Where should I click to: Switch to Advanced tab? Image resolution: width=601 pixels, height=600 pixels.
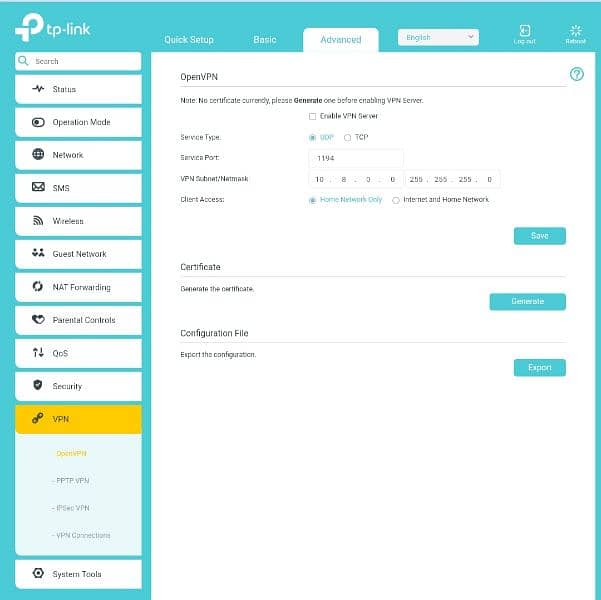(x=341, y=39)
